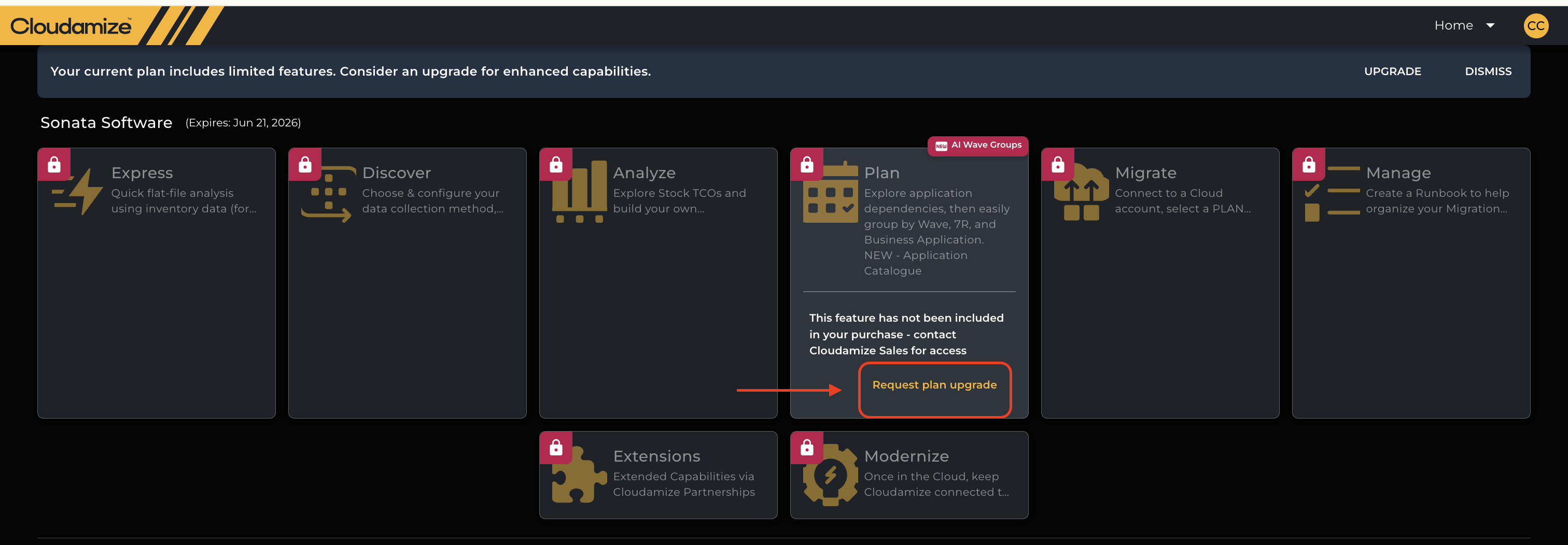1568x545 pixels.
Task: Open the Manage card title
Action: 1398,173
